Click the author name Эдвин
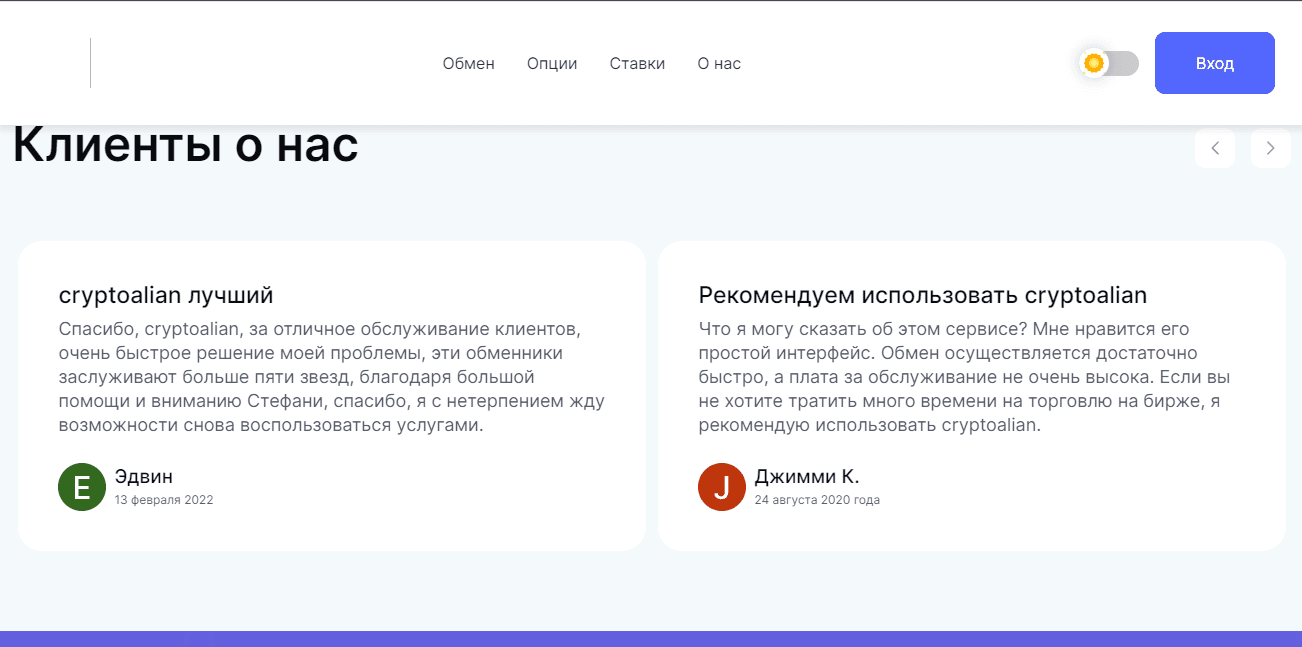This screenshot has height=647, width=1302. click(145, 476)
